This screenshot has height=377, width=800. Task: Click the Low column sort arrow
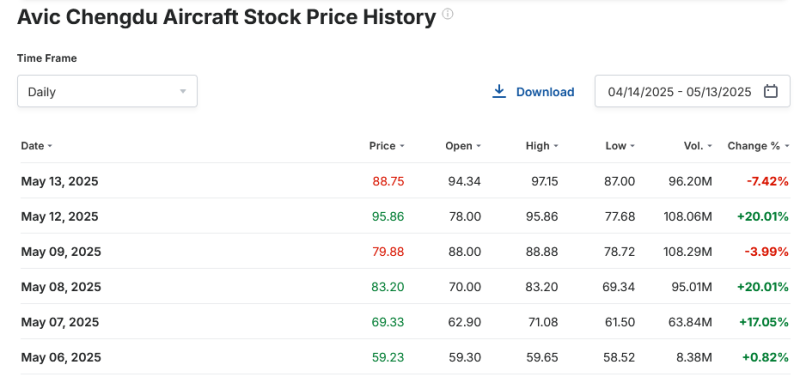pos(632,146)
